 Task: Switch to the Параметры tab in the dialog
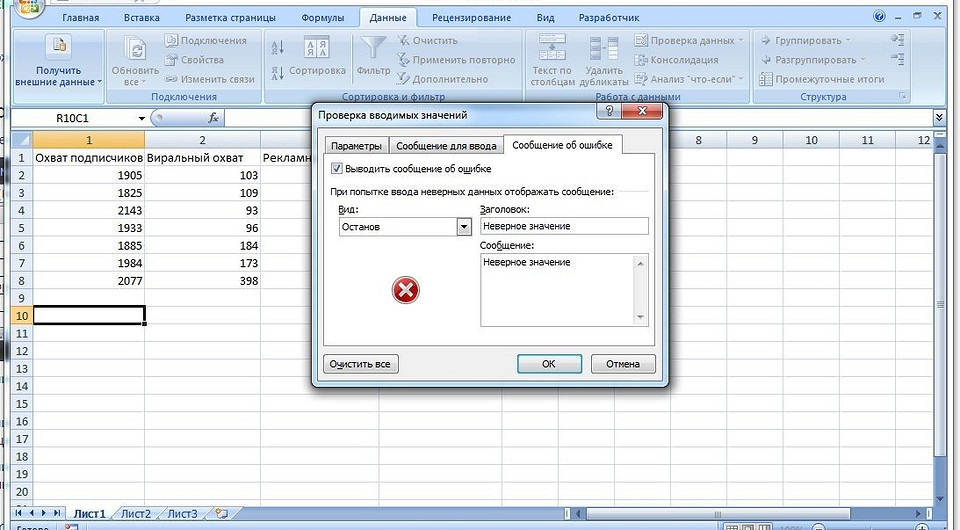pyautogui.click(x=356, y=146)
